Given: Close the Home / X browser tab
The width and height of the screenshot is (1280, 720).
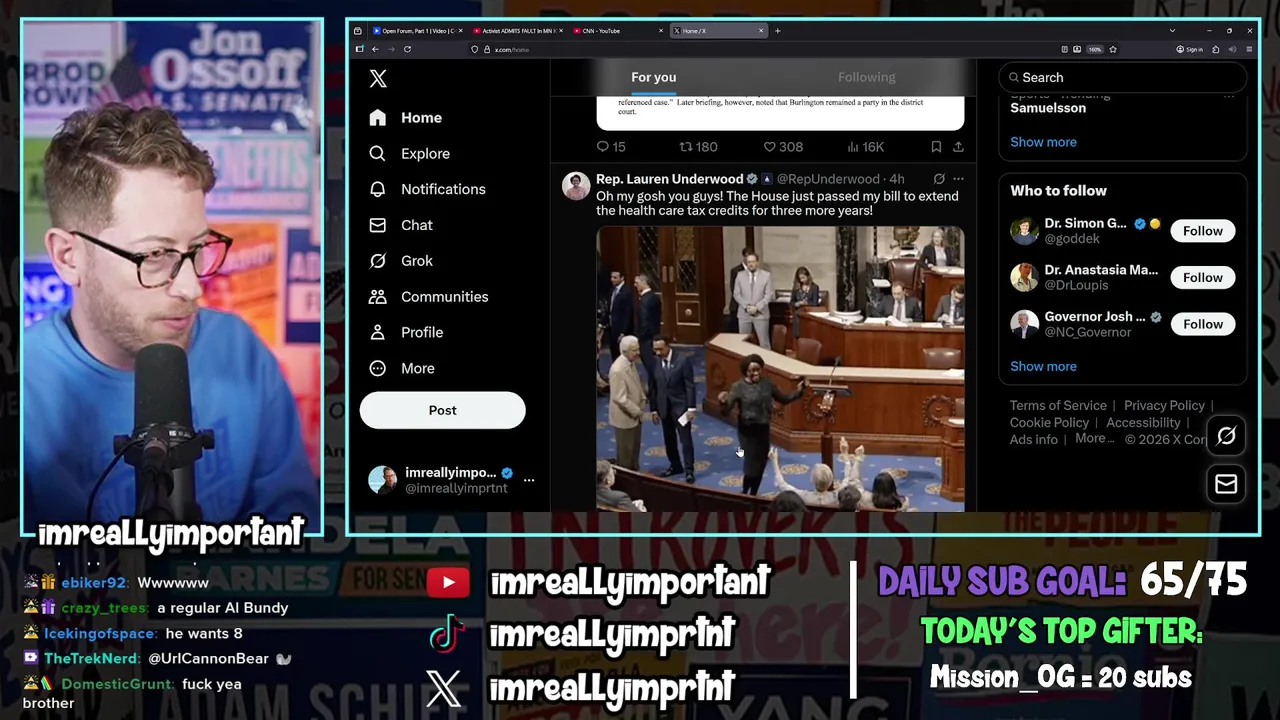Looking at the screenshot, I should (761, 31).
